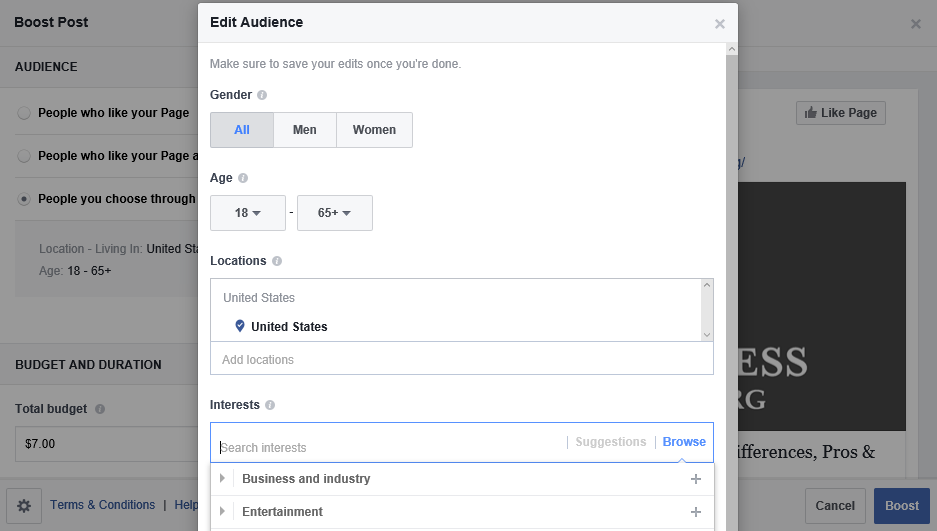Image resolution: width=937 pixels, height=531 pixels.
Task: Open the maximum age 65+ dropdown
Action: tap(335, 213)
